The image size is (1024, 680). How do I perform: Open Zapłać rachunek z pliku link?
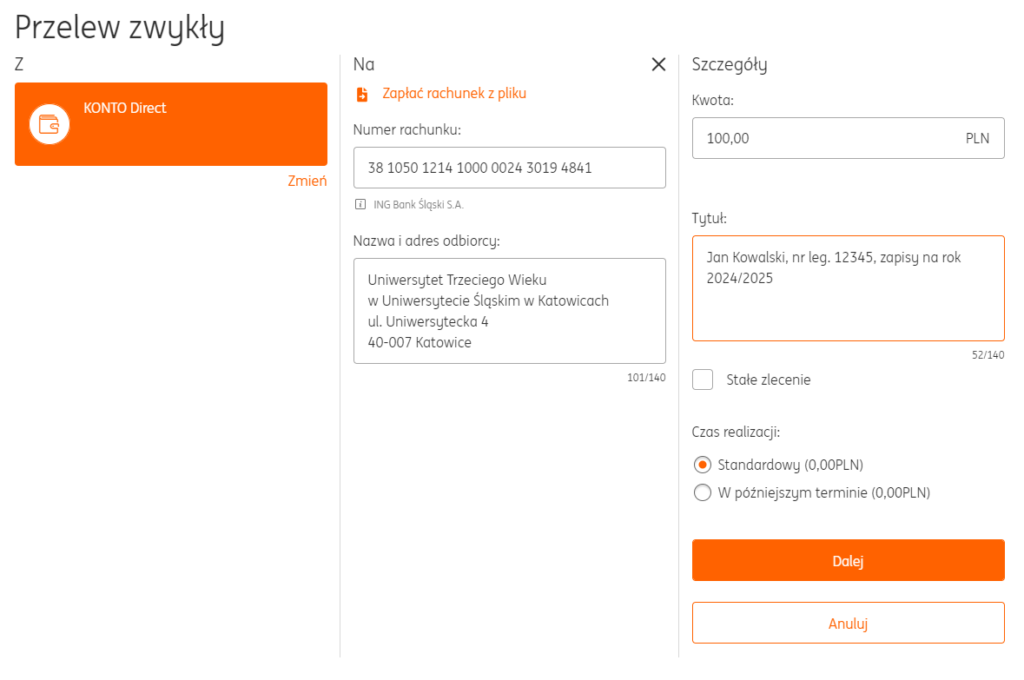click(x=454, y=93)
